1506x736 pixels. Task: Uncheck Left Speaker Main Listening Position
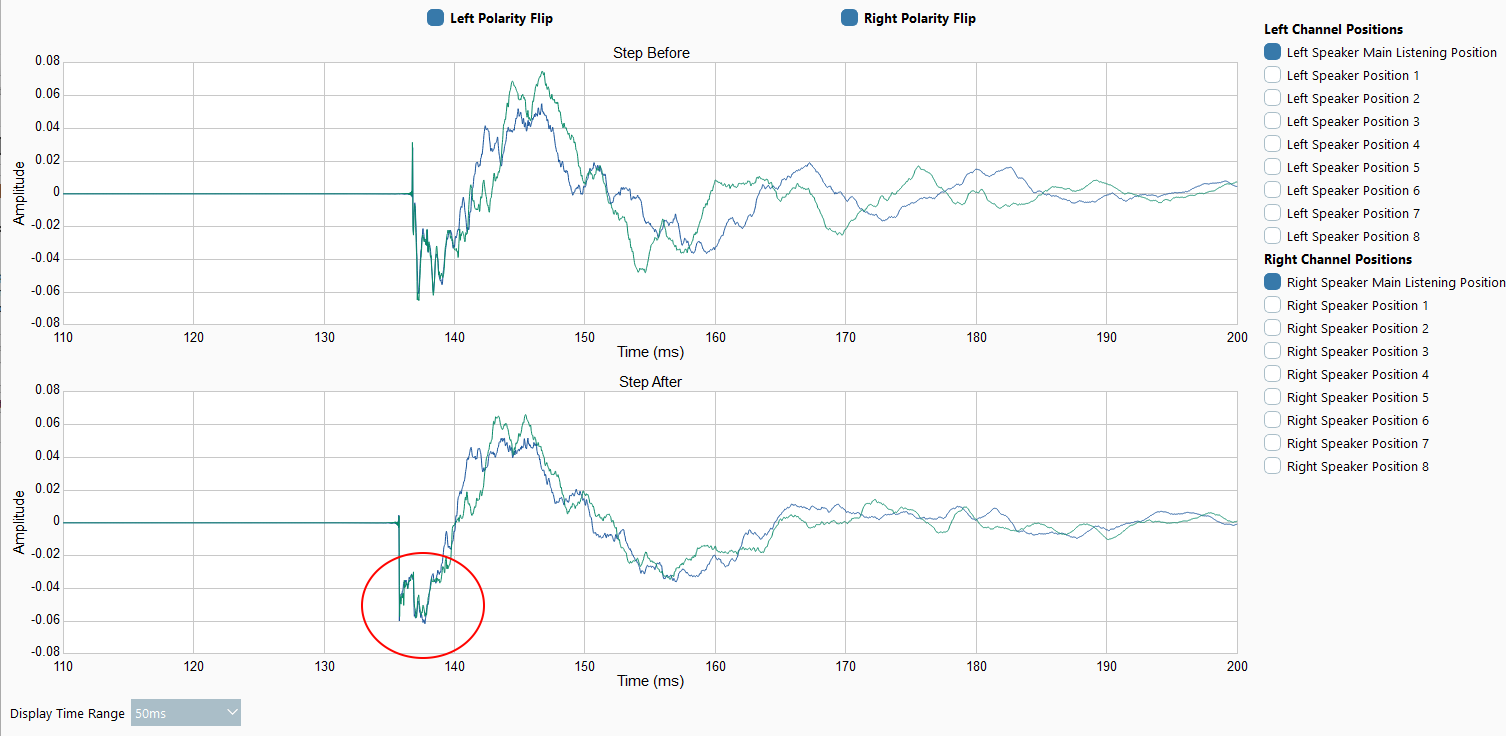[x=1273, y=52]
